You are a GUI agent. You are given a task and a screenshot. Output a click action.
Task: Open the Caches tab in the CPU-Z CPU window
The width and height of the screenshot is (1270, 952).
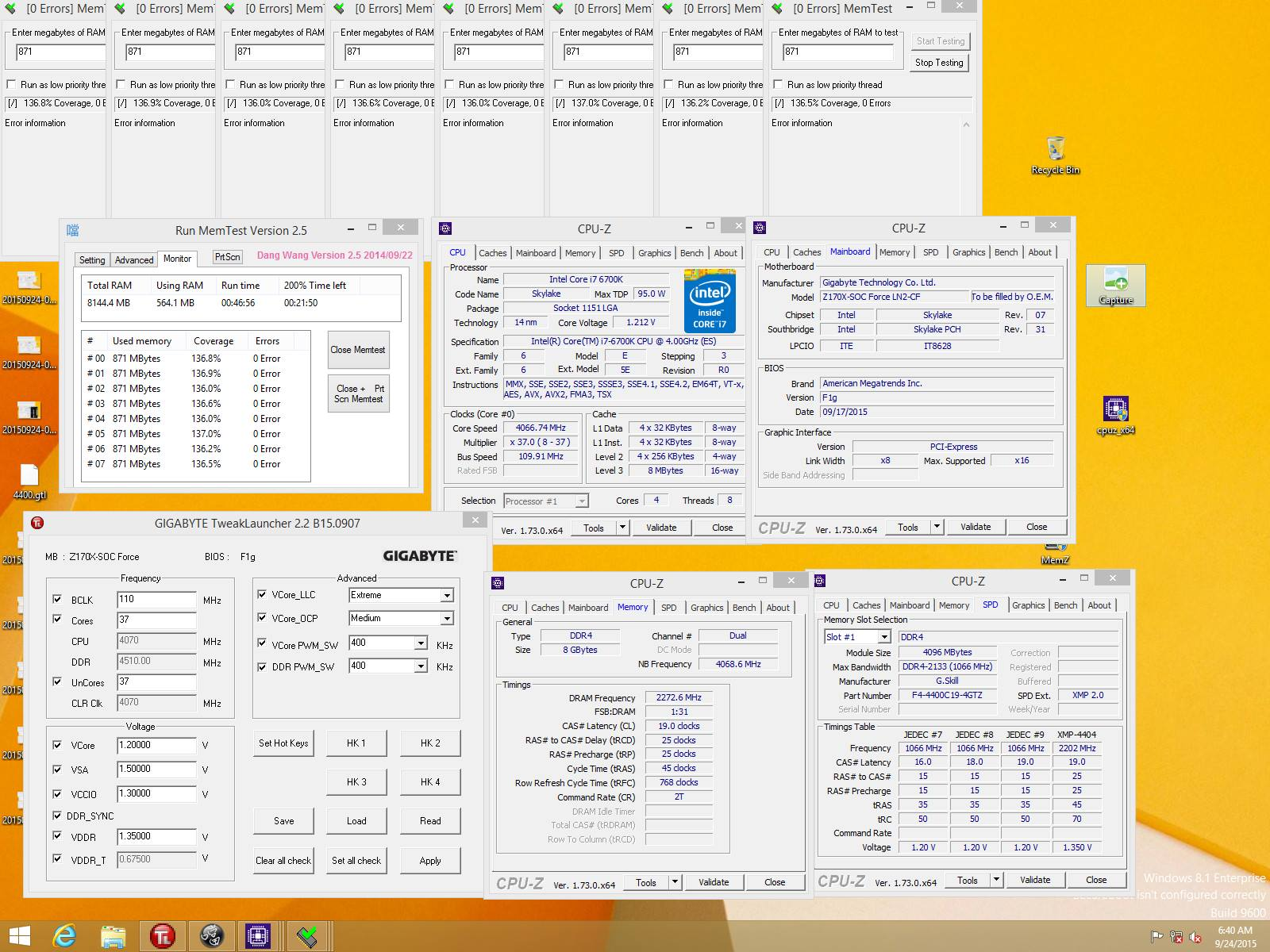pos(492,253)
